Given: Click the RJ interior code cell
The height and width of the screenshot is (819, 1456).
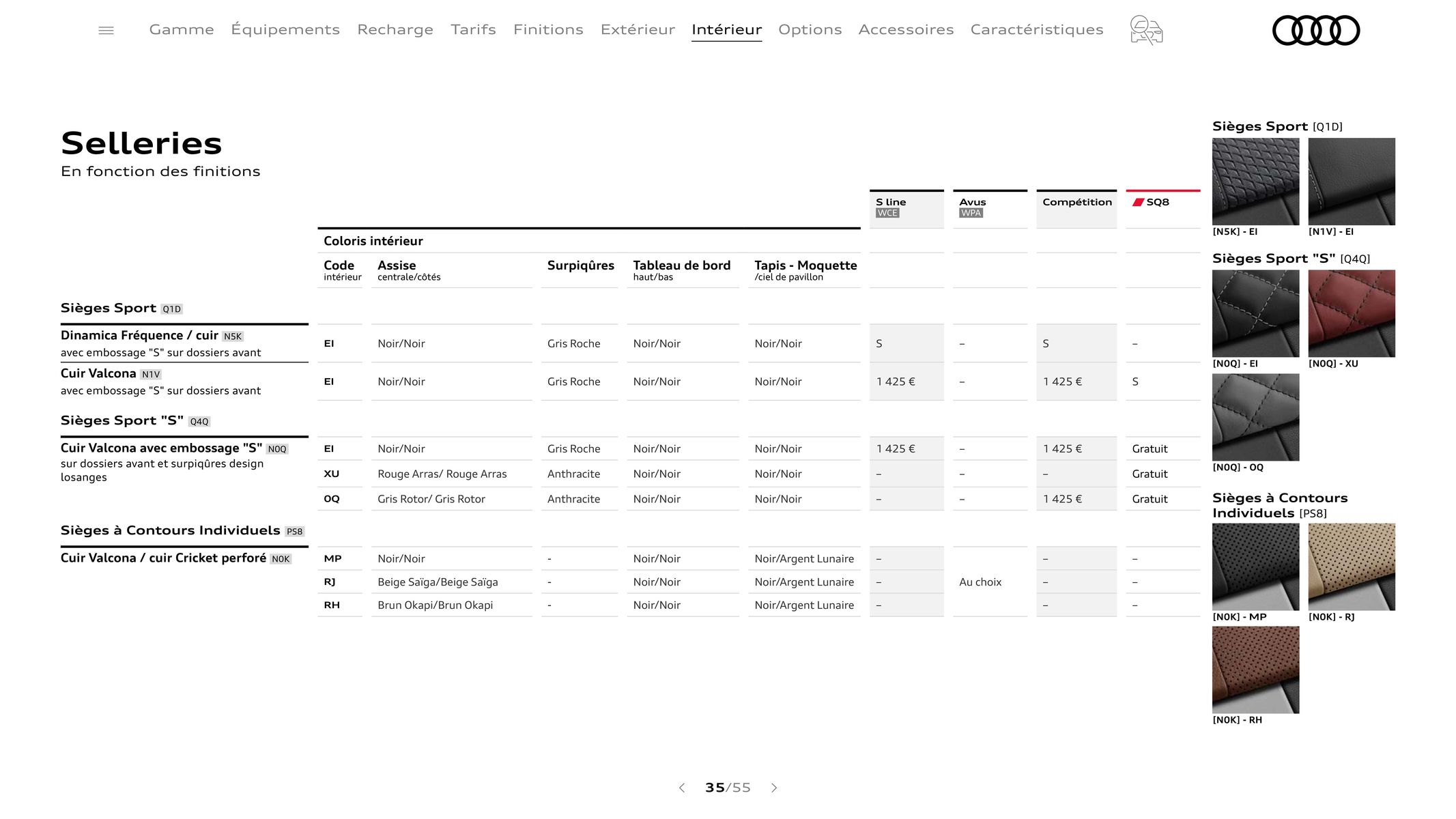Looking at the screenshot, I should click(330, 582).
